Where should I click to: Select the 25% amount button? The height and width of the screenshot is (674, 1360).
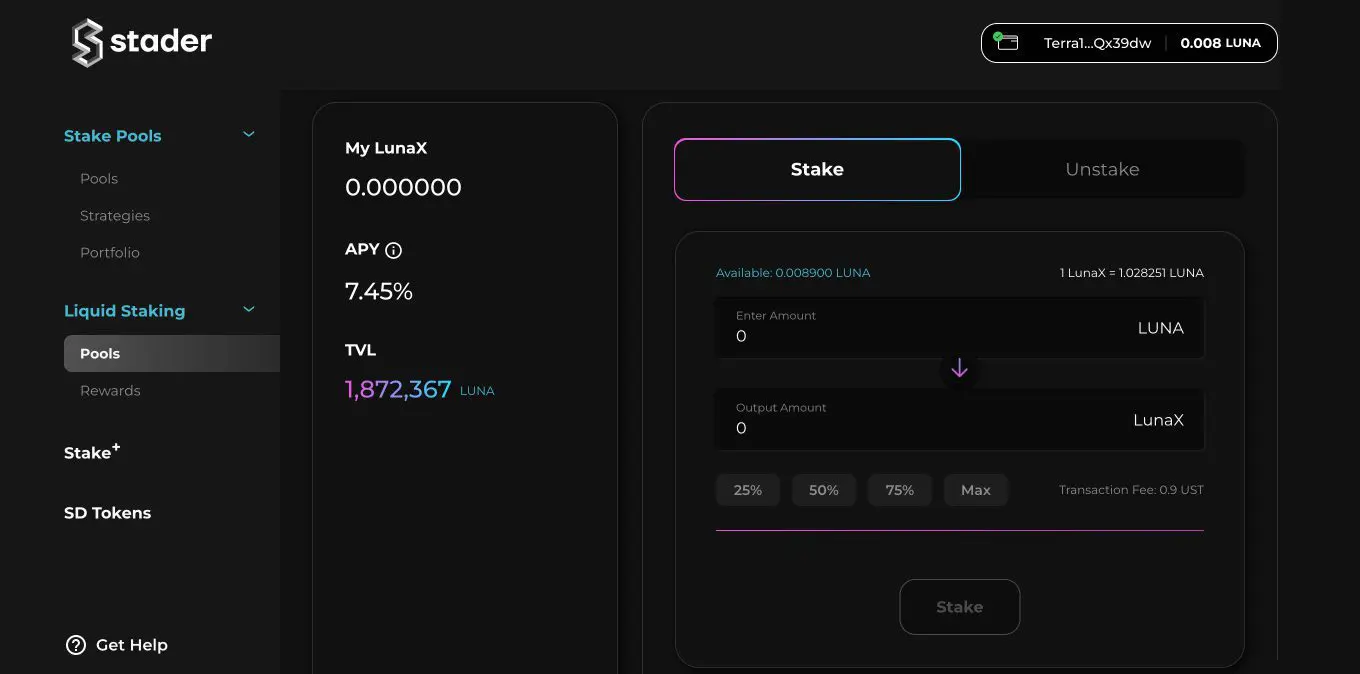[x=748, y=490]
